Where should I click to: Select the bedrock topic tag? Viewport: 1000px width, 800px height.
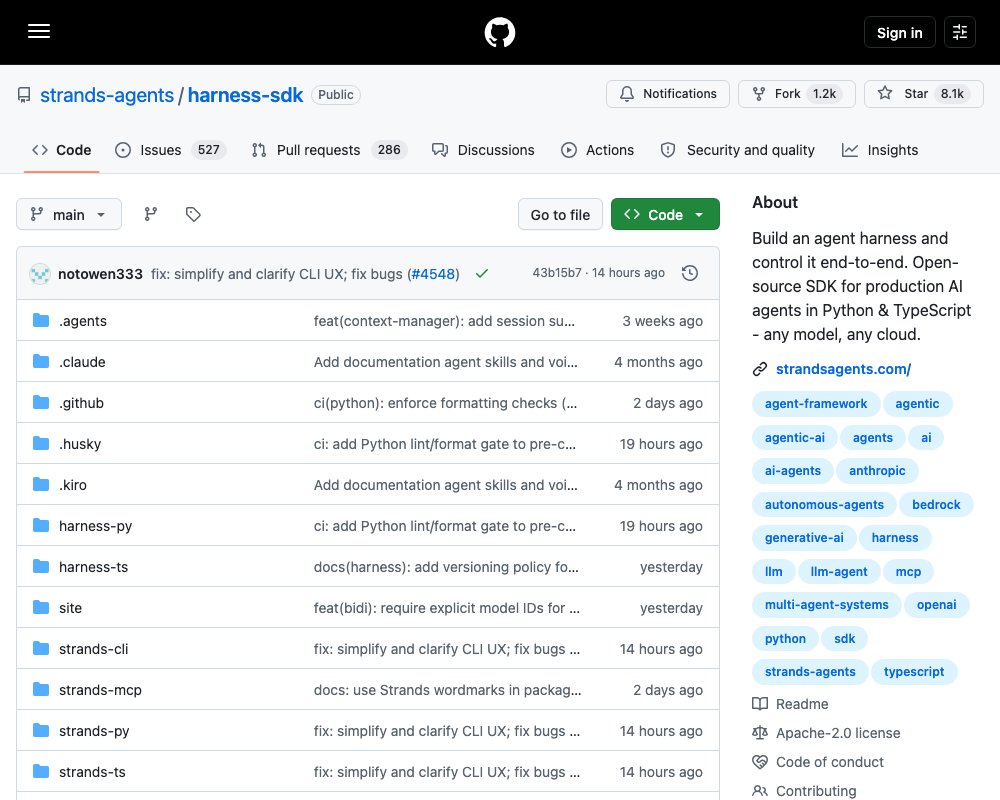(x=936, y=505)
